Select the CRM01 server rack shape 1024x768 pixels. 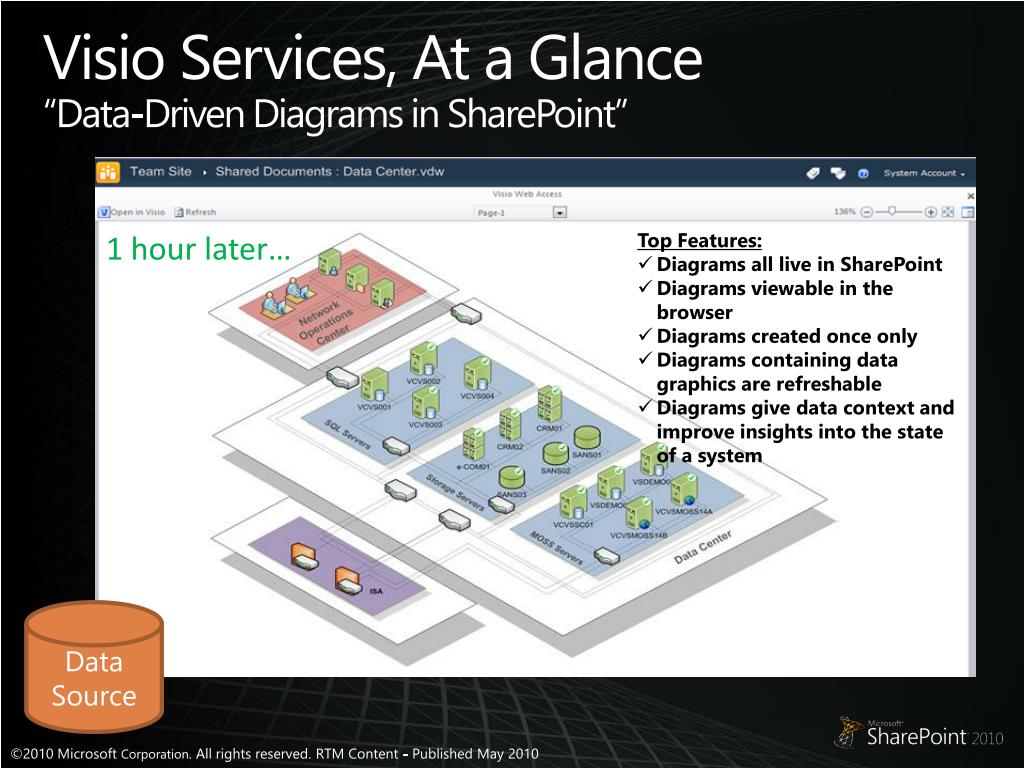[x=549, y=404]
